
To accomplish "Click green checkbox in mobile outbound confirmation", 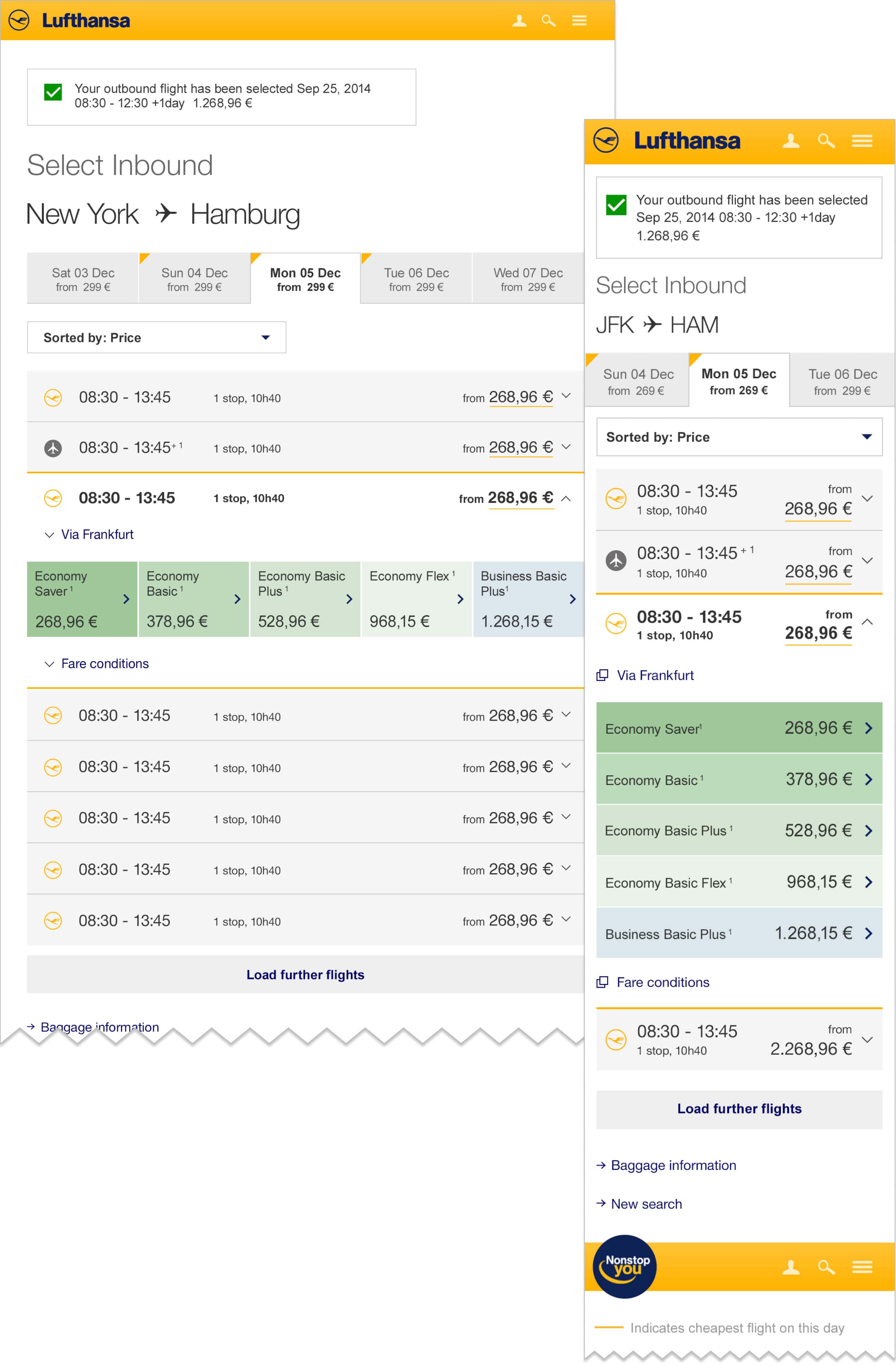I will tap(616, 205).
